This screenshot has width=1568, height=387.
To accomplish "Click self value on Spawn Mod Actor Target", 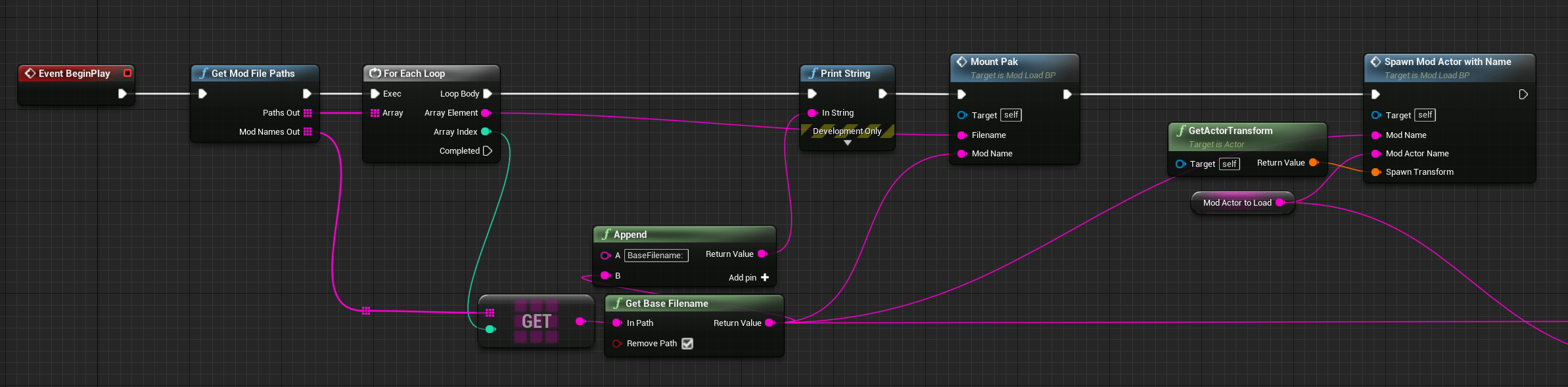I will (x=1425, y=115).
